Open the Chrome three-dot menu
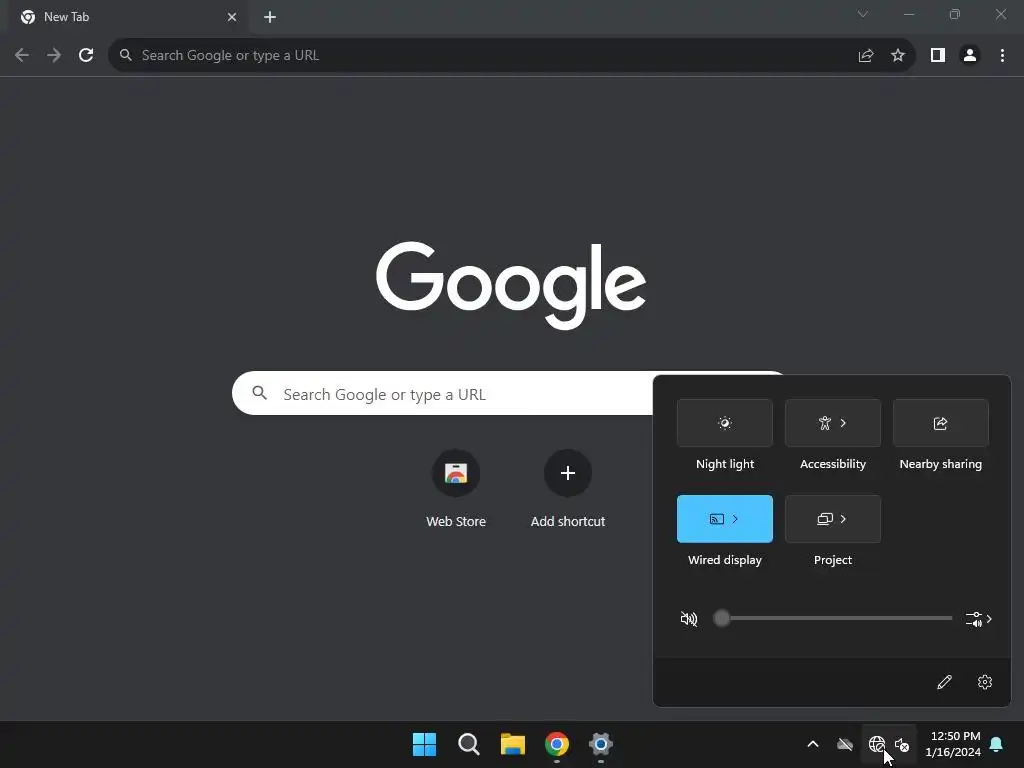Image resolution: width=1024 pixels, height=768 pixels. (x=1002, y=56)
